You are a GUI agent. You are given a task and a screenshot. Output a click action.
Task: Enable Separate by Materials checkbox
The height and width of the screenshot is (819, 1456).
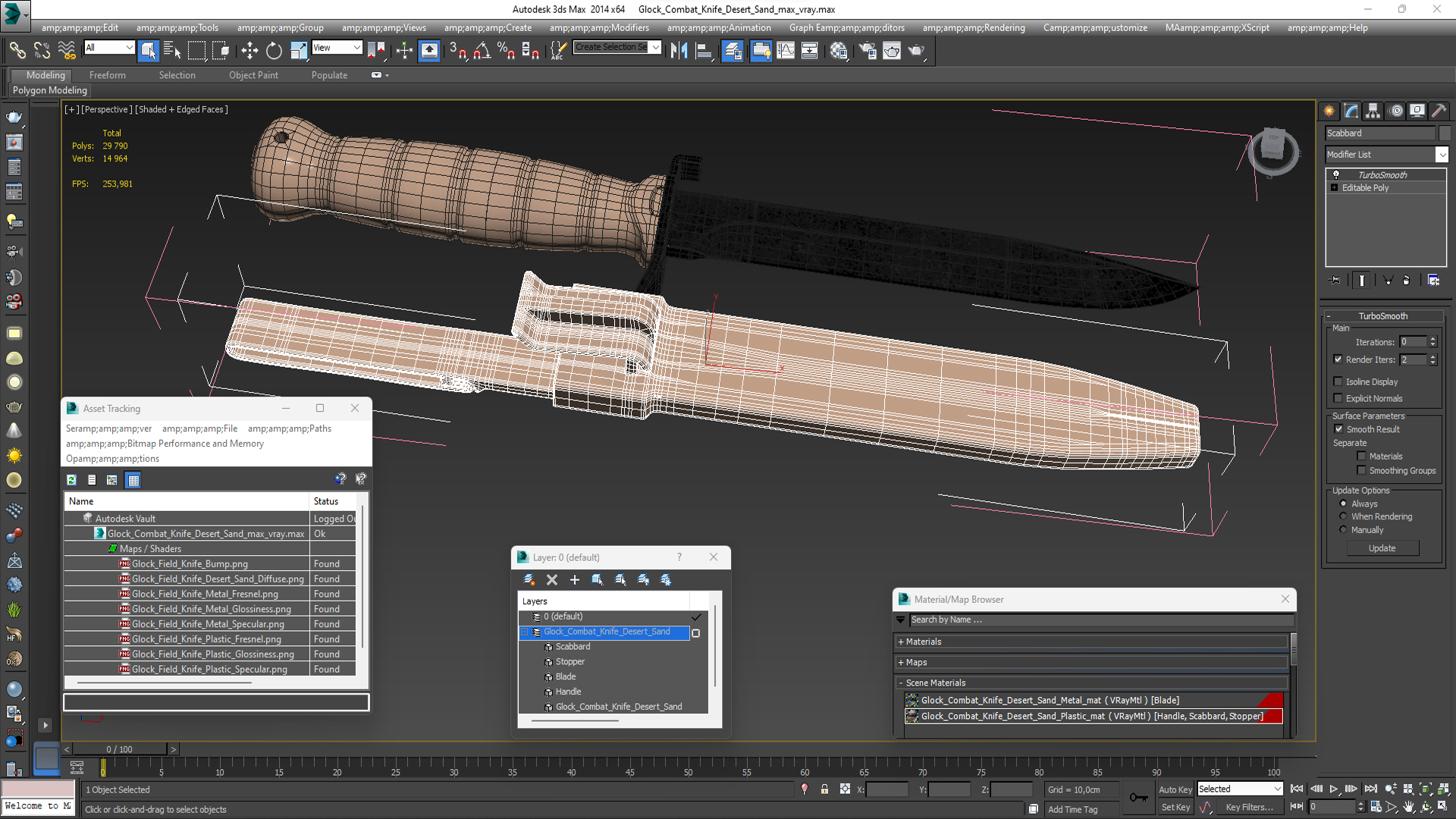click(x=1361, y=456)
